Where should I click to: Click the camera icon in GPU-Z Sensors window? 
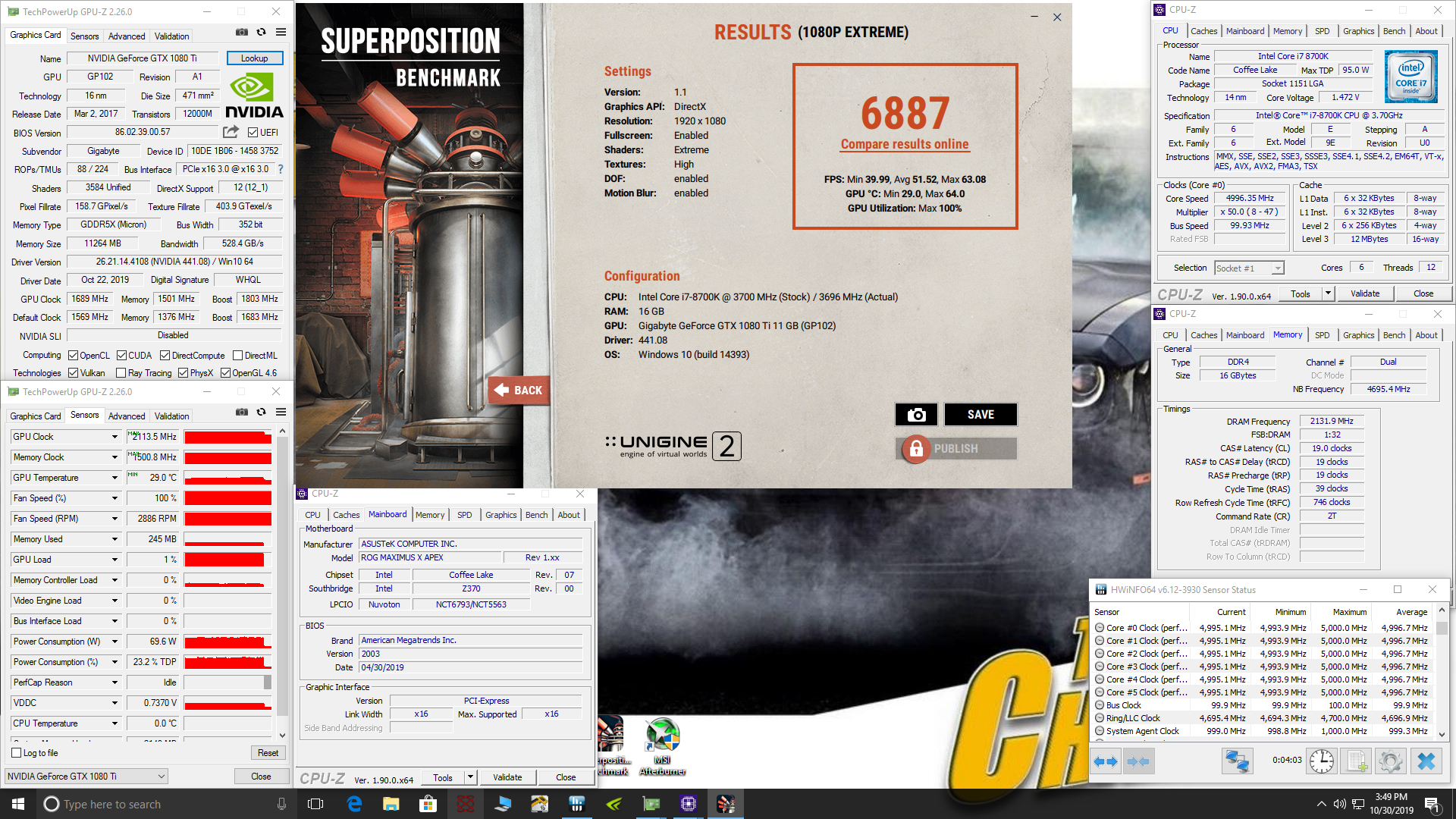point(241,413)
